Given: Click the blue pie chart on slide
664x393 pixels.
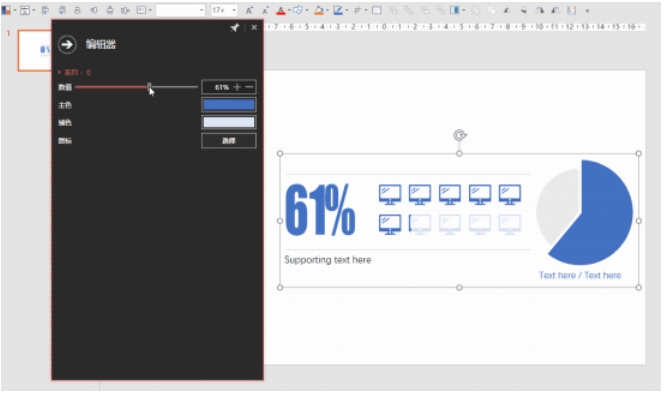Looking at the screenshot, I should 585,212.
